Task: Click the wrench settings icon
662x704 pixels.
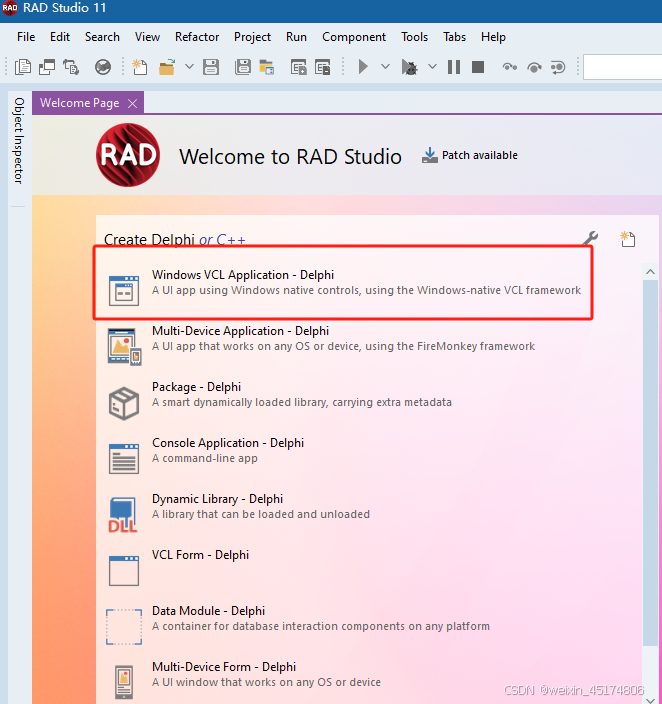Action: (x=590, y=238)
